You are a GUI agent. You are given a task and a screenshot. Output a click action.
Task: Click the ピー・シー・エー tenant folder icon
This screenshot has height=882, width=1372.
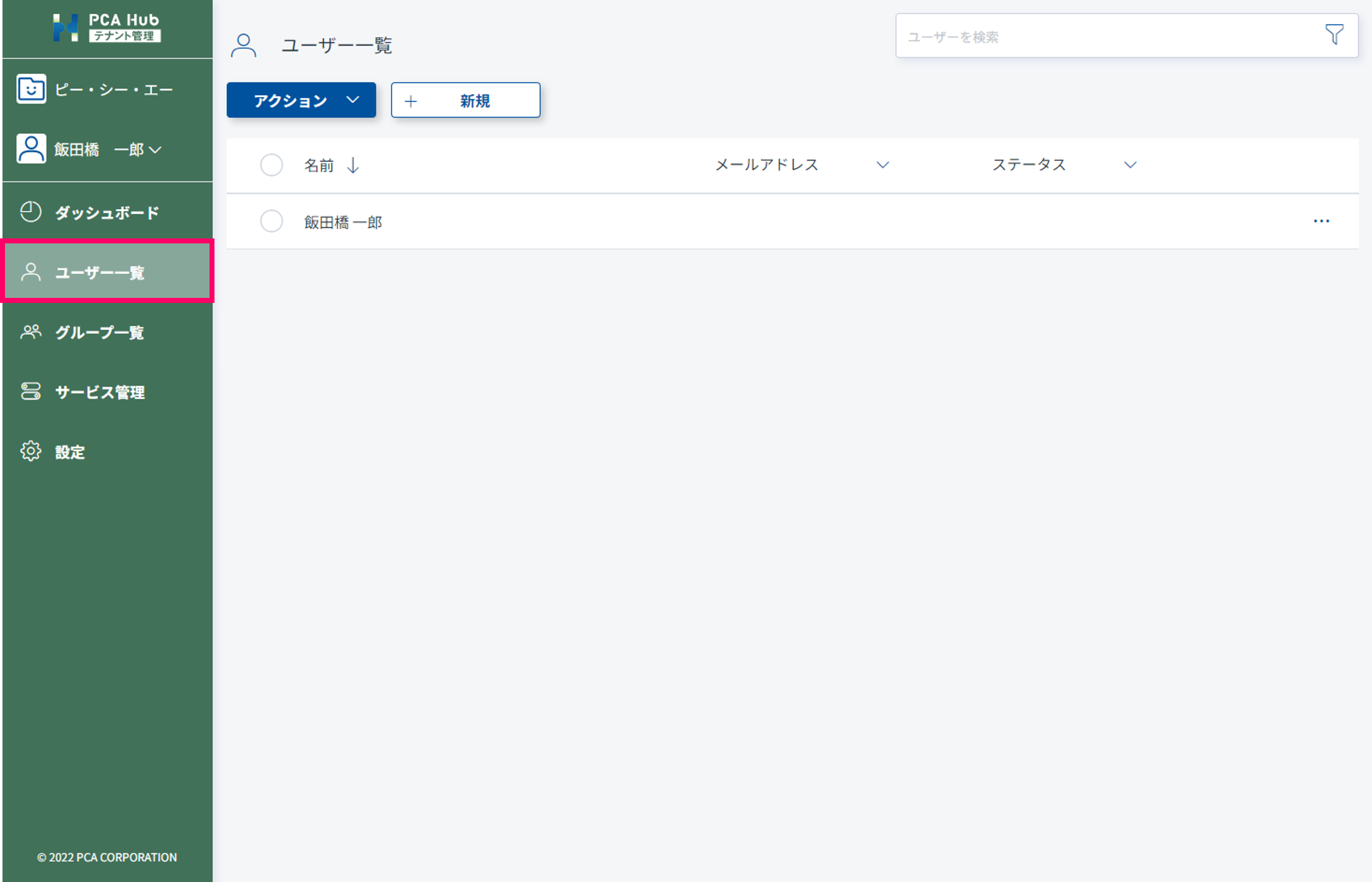[x=31, y=89]
